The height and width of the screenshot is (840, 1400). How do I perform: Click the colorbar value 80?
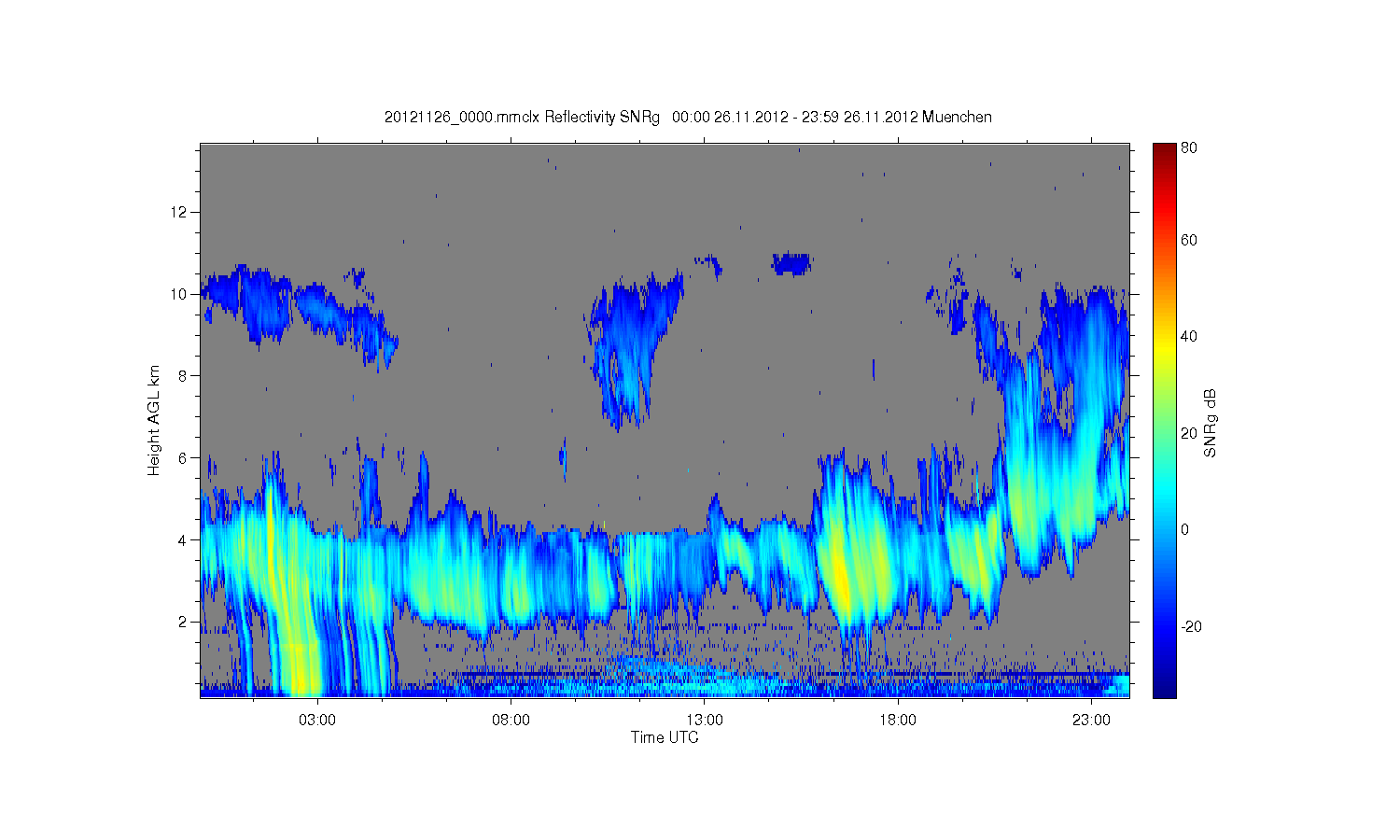coord(1189,147)
